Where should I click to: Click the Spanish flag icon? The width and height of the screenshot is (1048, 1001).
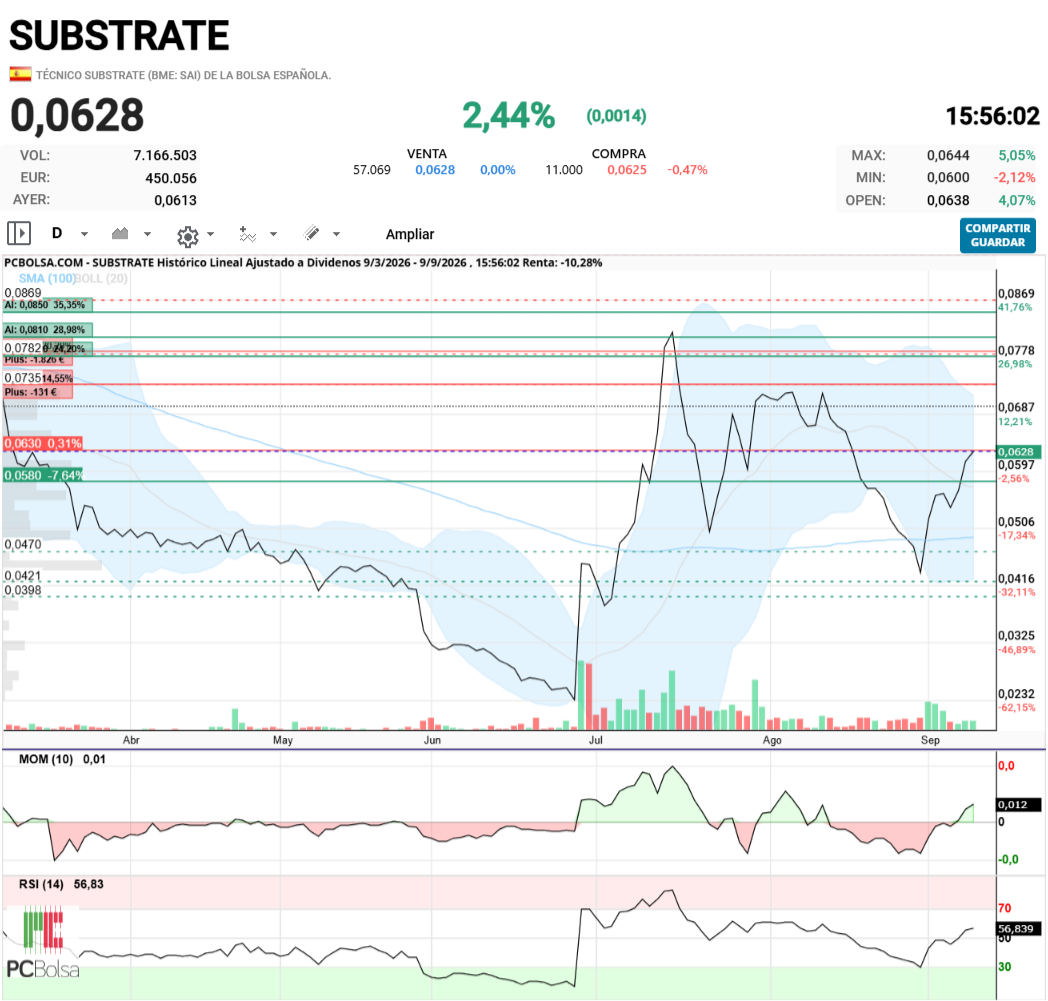coord(20,75)
